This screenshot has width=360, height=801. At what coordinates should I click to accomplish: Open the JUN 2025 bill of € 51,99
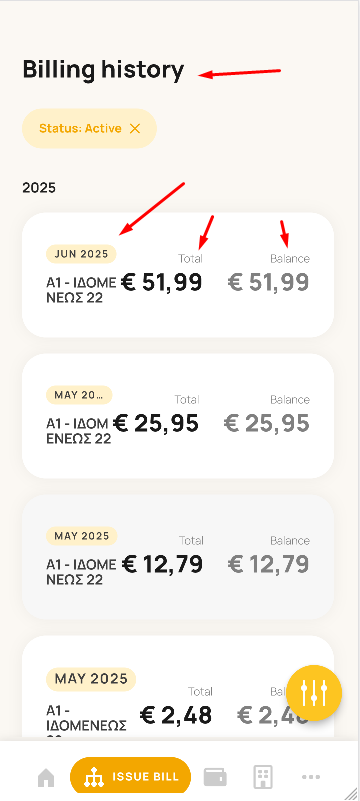pyautogui.click(x=178, y=275)
